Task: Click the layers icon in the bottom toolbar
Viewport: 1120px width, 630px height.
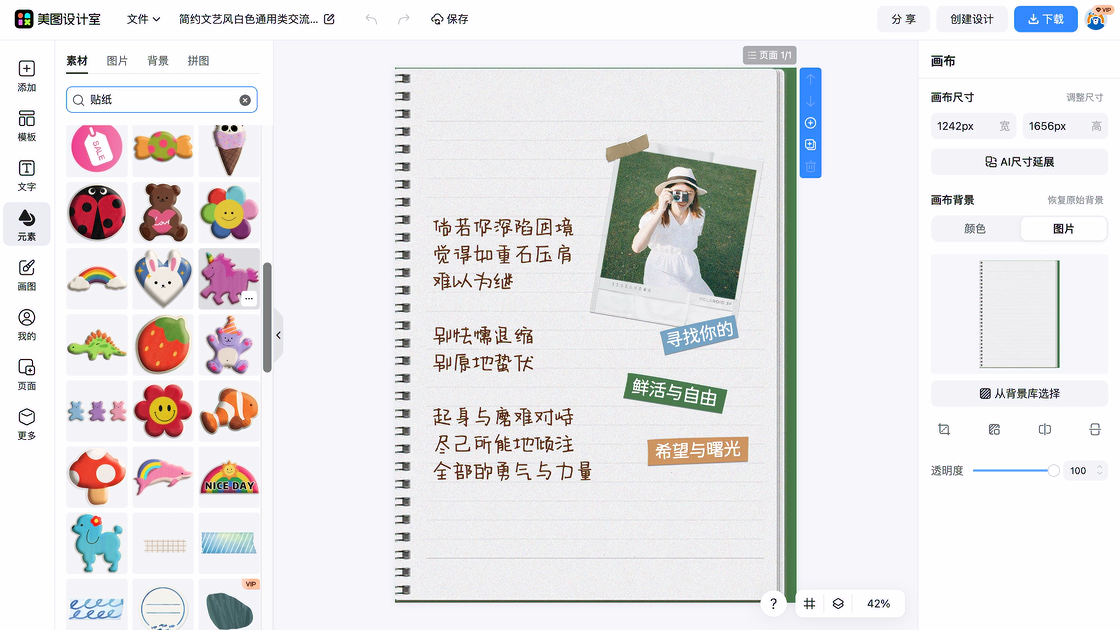Action: 838,604
